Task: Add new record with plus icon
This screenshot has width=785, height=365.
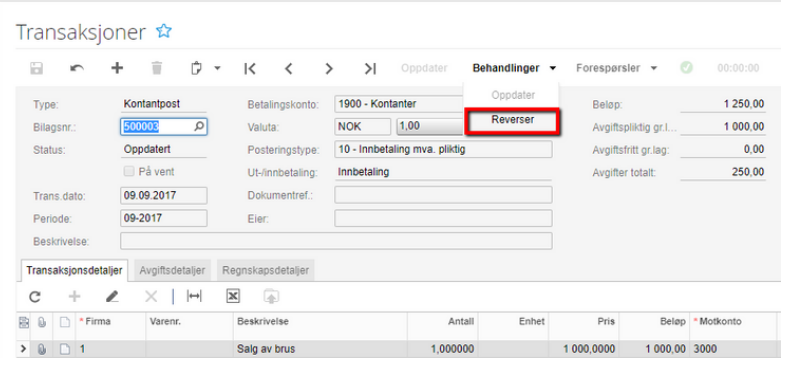Action: coord(117,68)
